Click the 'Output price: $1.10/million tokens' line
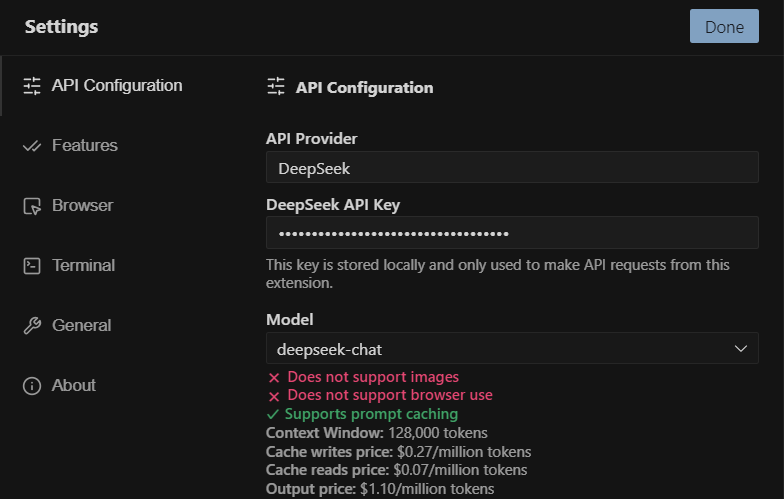This screenshot has width=784, height=499. coord(380,489)
